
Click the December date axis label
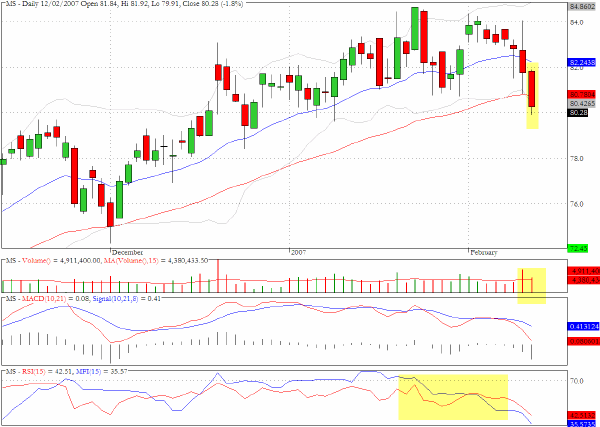[x=128, y=253]
